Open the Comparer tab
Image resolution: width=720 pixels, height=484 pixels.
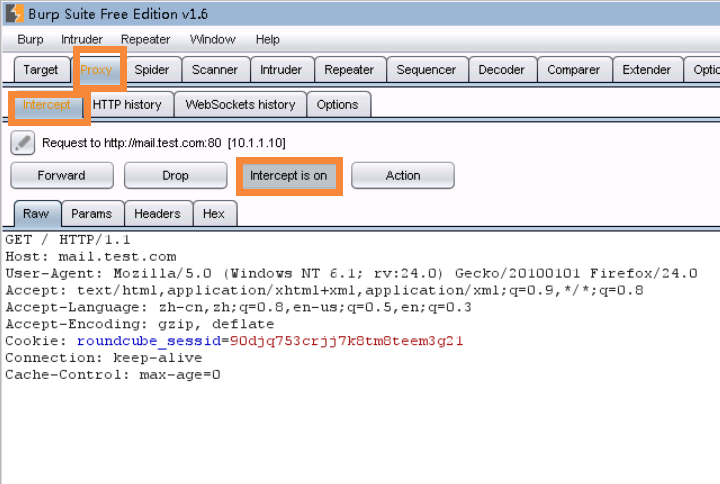point(574,70)
